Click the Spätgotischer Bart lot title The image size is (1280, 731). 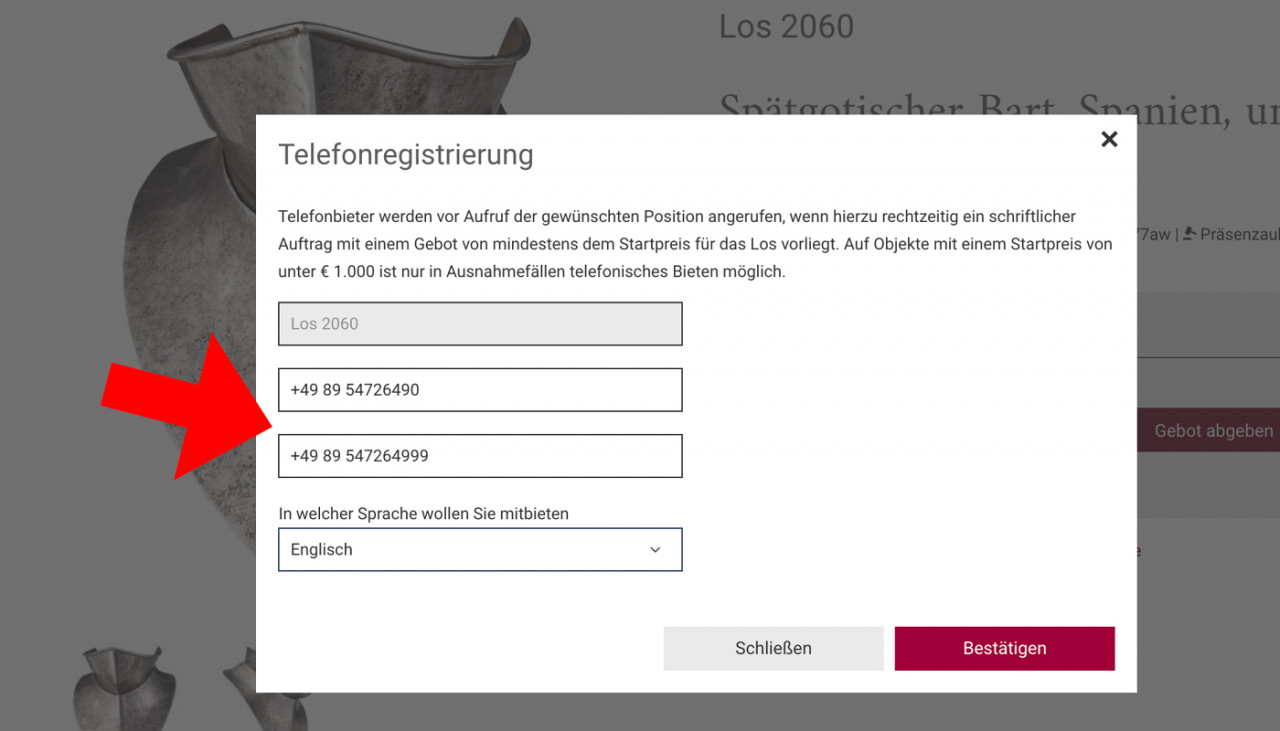(x=1000, y=104)
